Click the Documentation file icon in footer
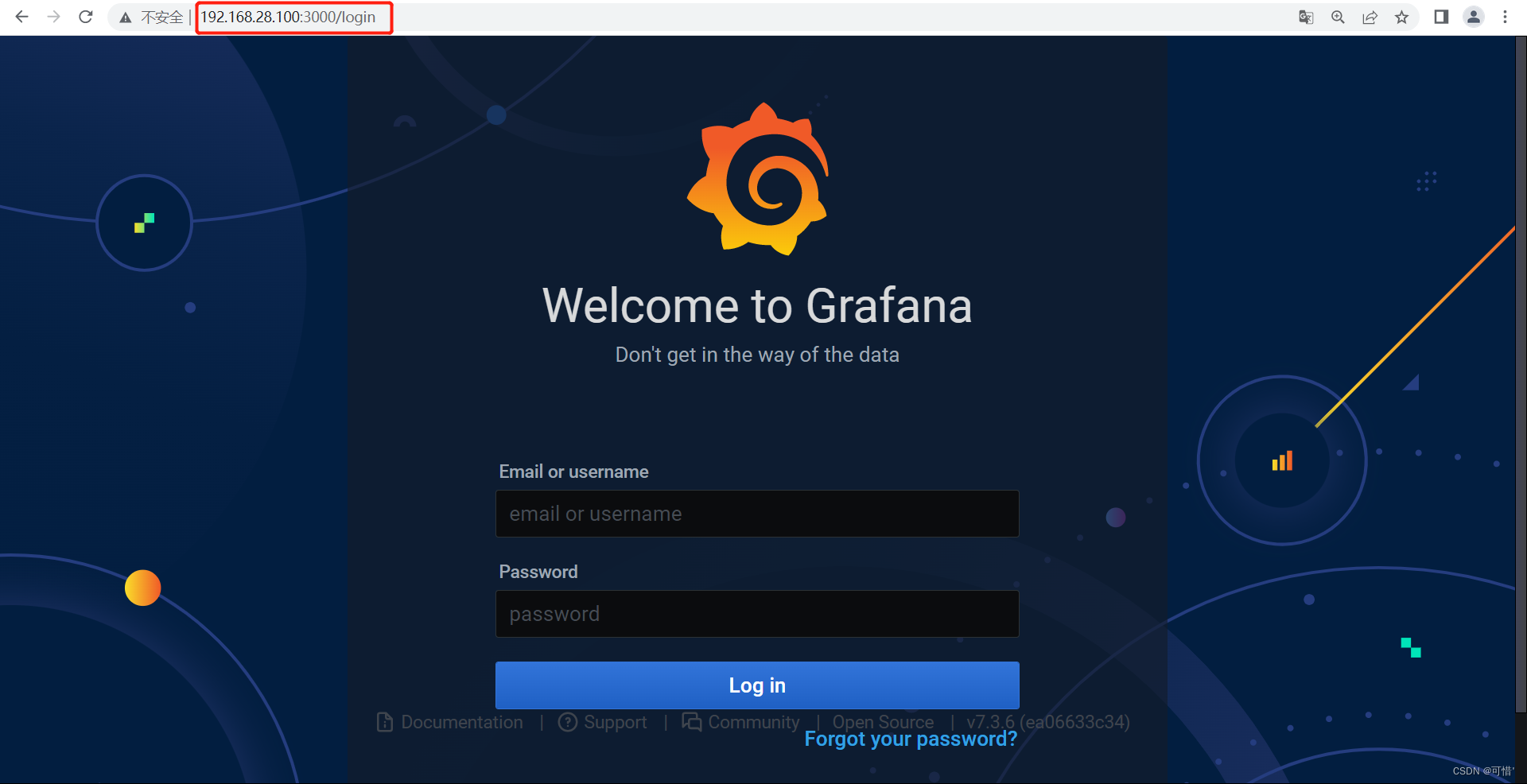 pos(385,722)
